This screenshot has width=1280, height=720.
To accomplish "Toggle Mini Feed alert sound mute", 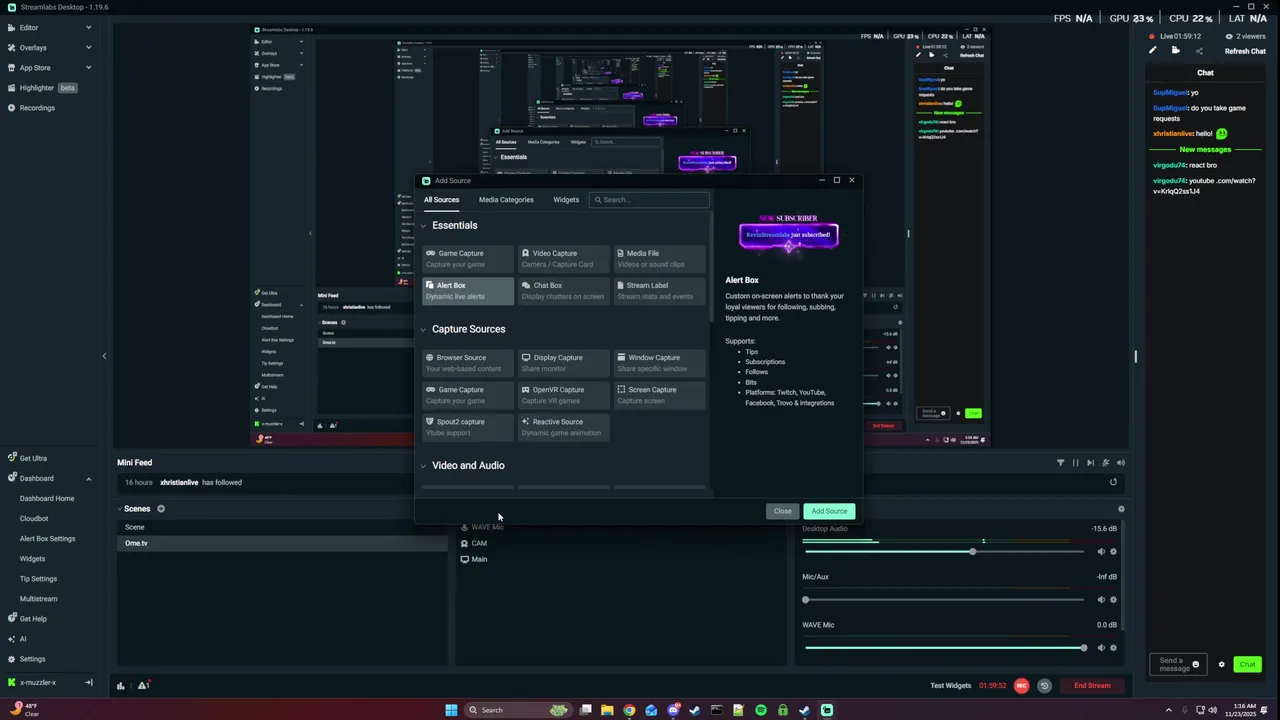I will click(x=1106, y=463).
